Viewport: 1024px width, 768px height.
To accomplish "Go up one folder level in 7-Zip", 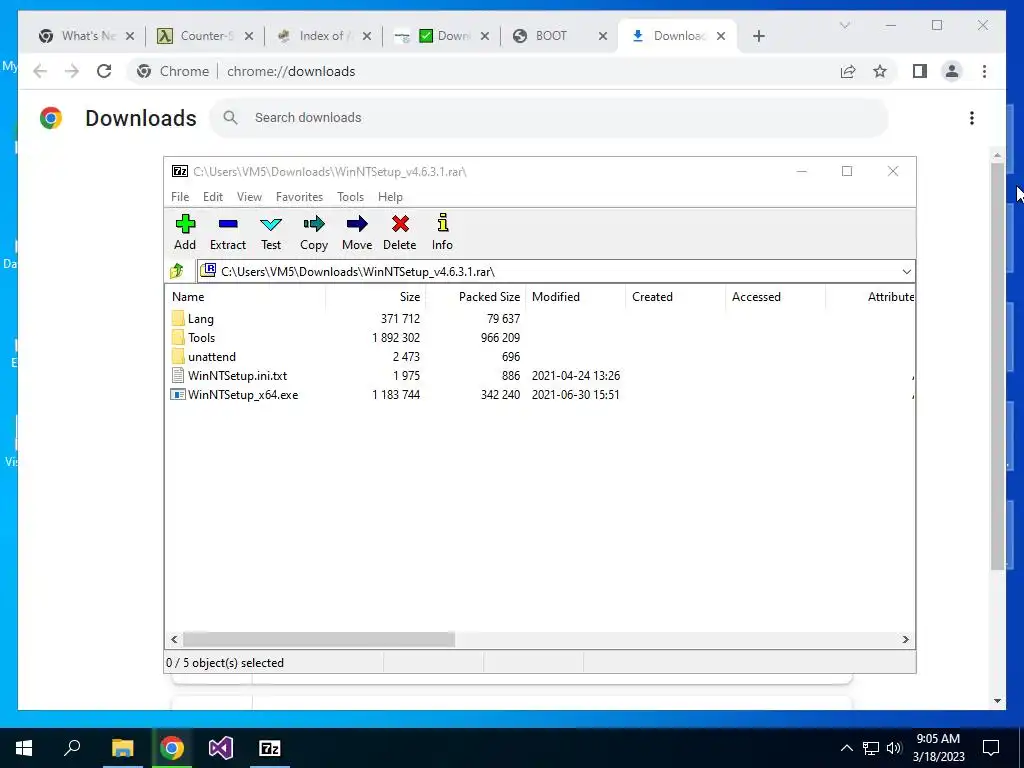I will [x=176, y=271].
